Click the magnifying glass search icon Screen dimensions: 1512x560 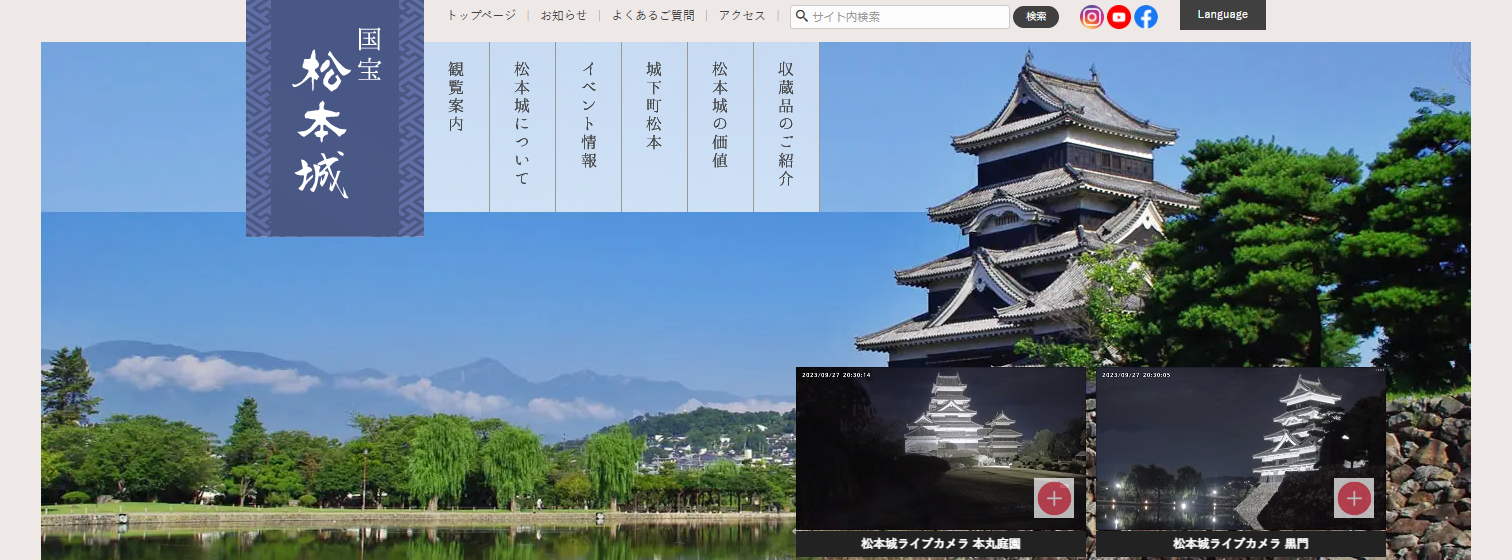(x=801, y=16)
